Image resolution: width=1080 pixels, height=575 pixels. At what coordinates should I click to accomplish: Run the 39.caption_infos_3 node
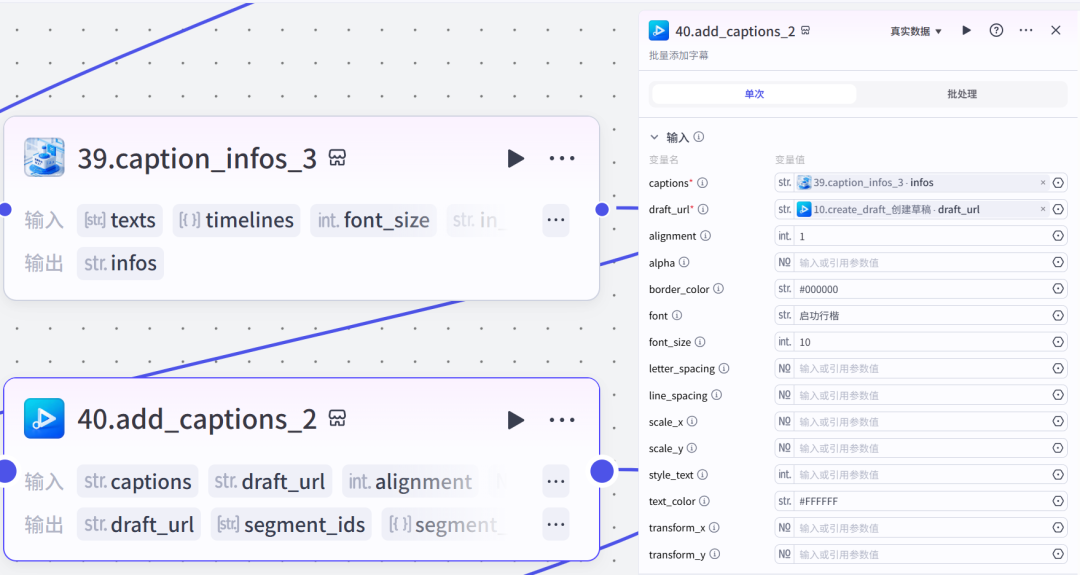(515, 159)
